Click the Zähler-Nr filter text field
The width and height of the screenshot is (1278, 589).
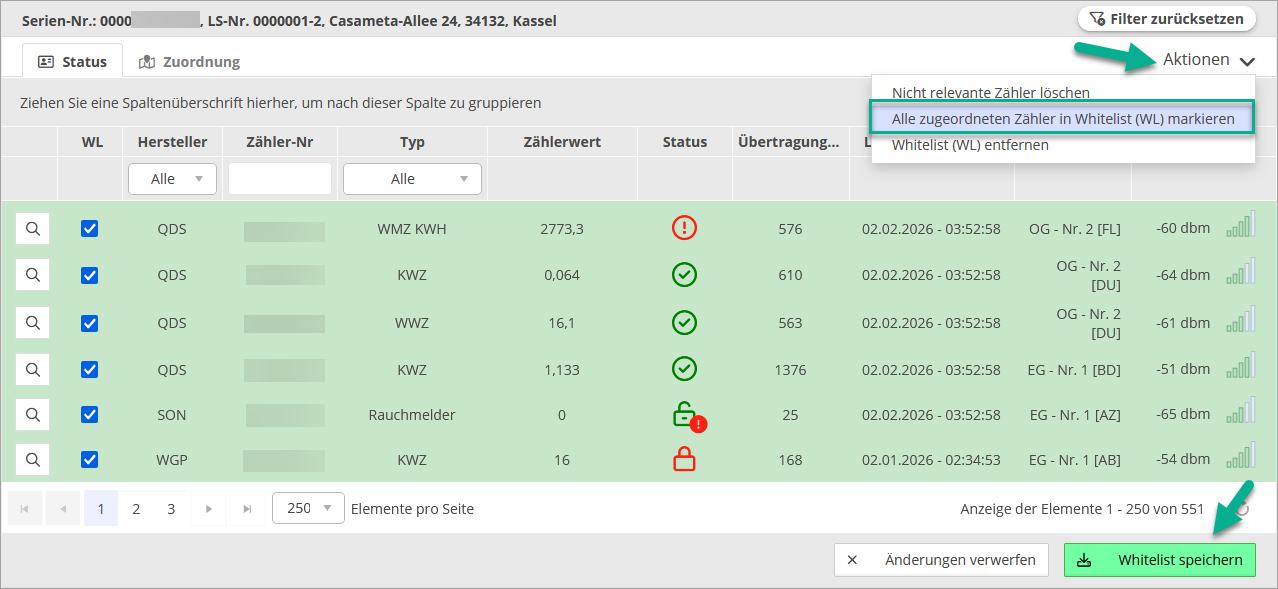(279, 179)
